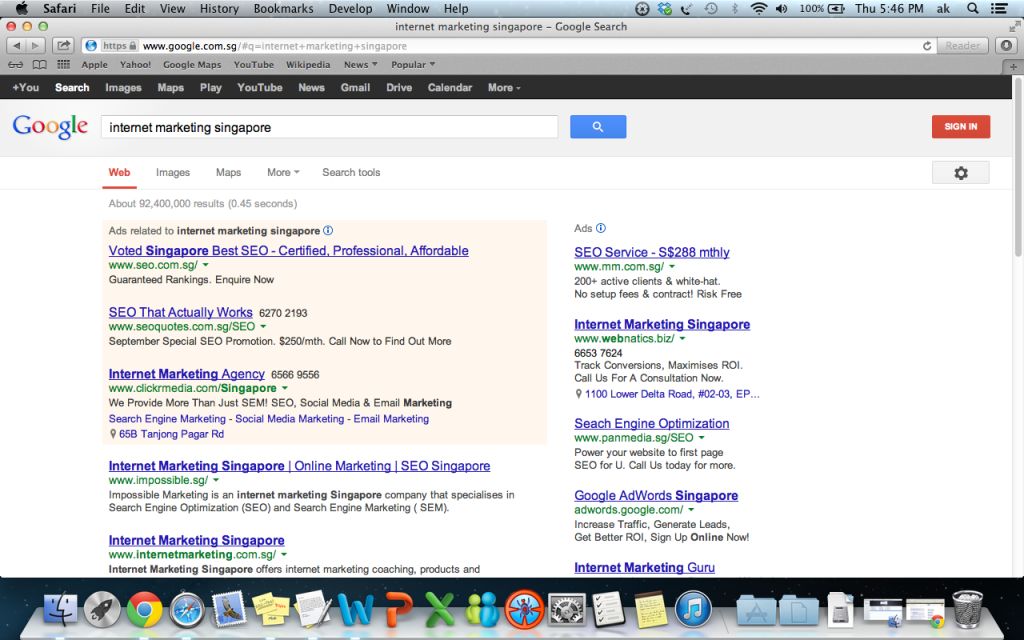Switch to the Maps results tab
The image size is (1024, 640).
pyautogui.click(x=229, y=172)
